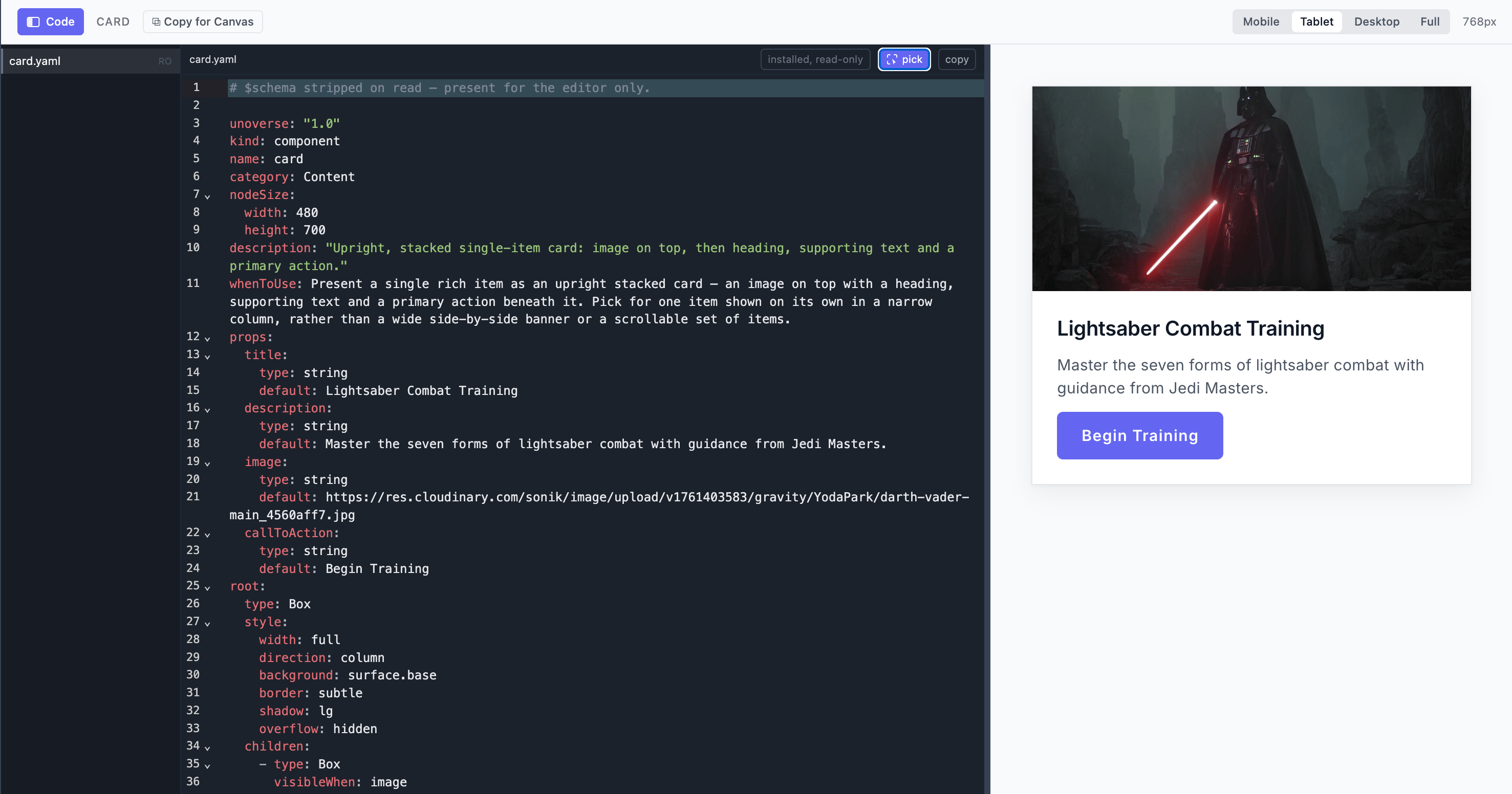Toggle the Code panel button
Image resolution: width=1512 pixels, height=794 pixels.
pyautogui.click(x=51, y=21)
